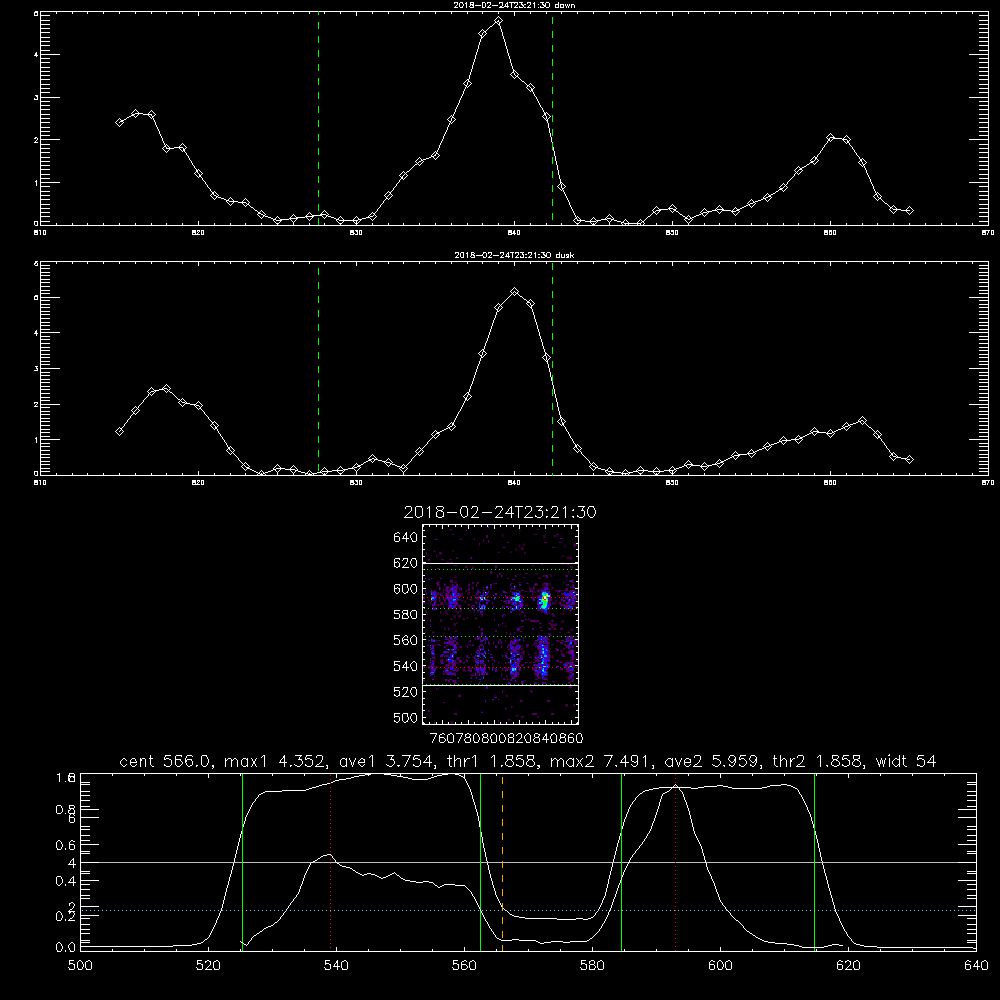This screenshot has height=1000, width=1000.
Task: Click heatmap y-axis label 540
Action: [x=405, y=666]
